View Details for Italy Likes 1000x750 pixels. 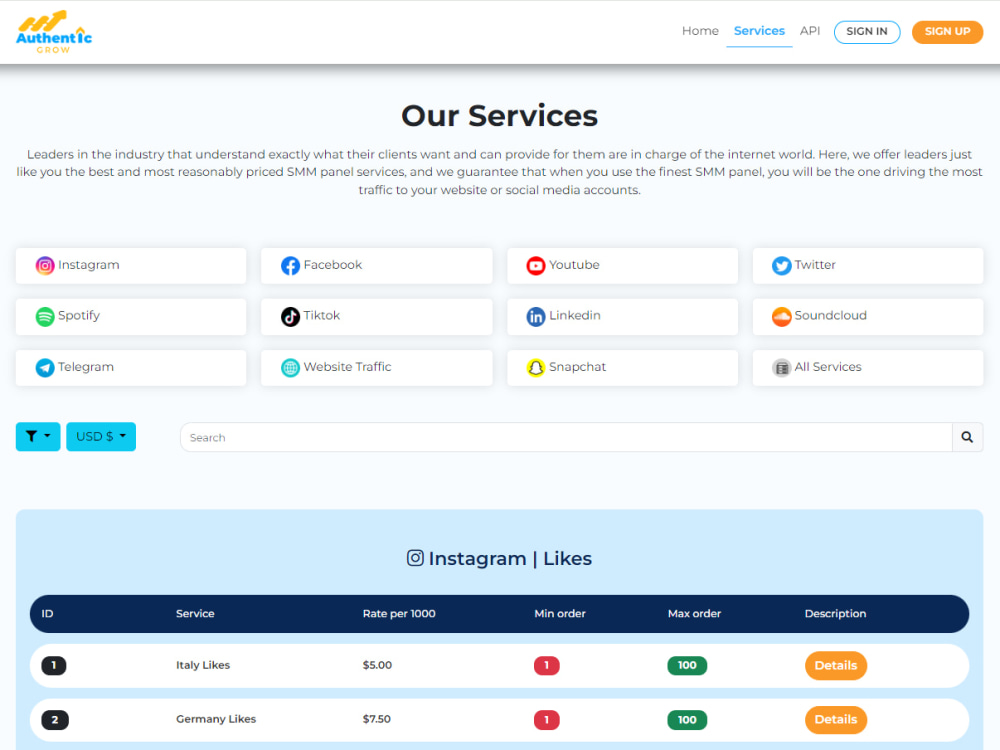[x=836, y=665]
